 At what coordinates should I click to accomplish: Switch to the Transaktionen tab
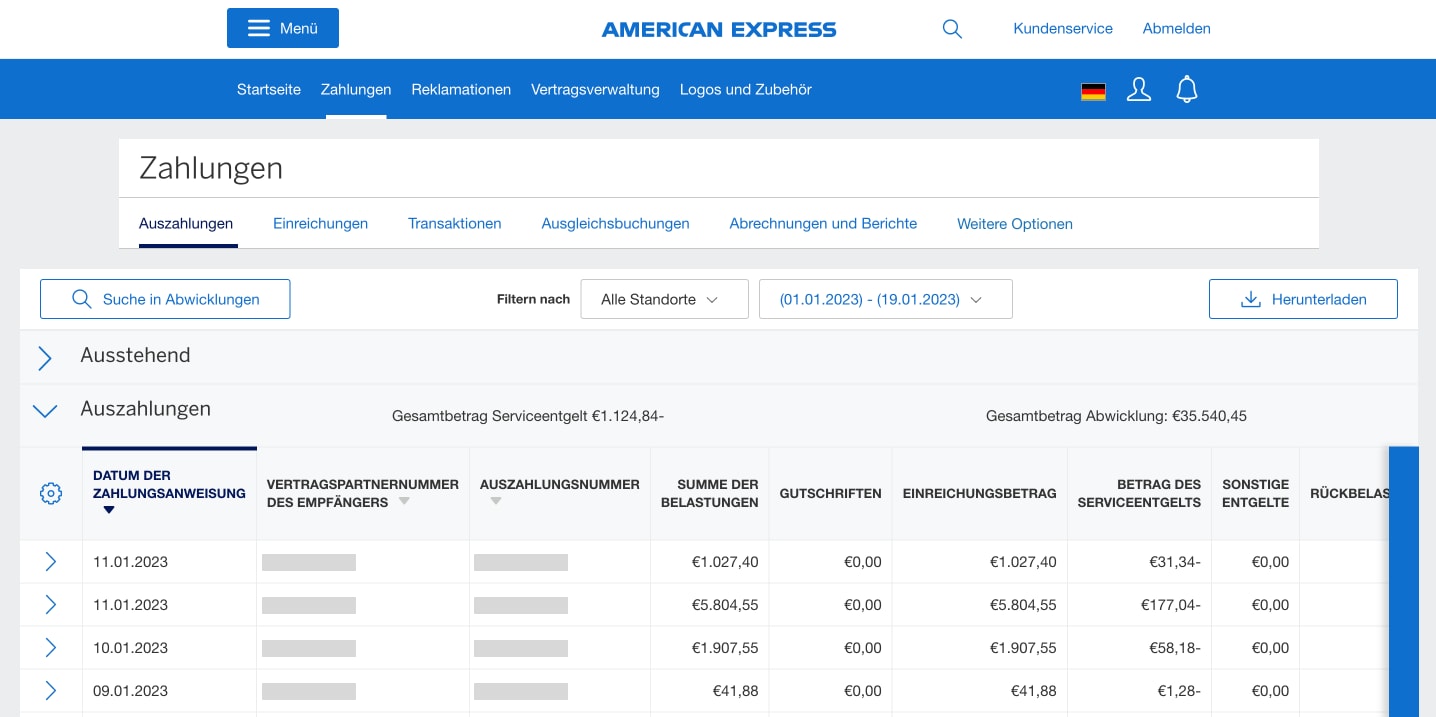click(x=454, y=223)
